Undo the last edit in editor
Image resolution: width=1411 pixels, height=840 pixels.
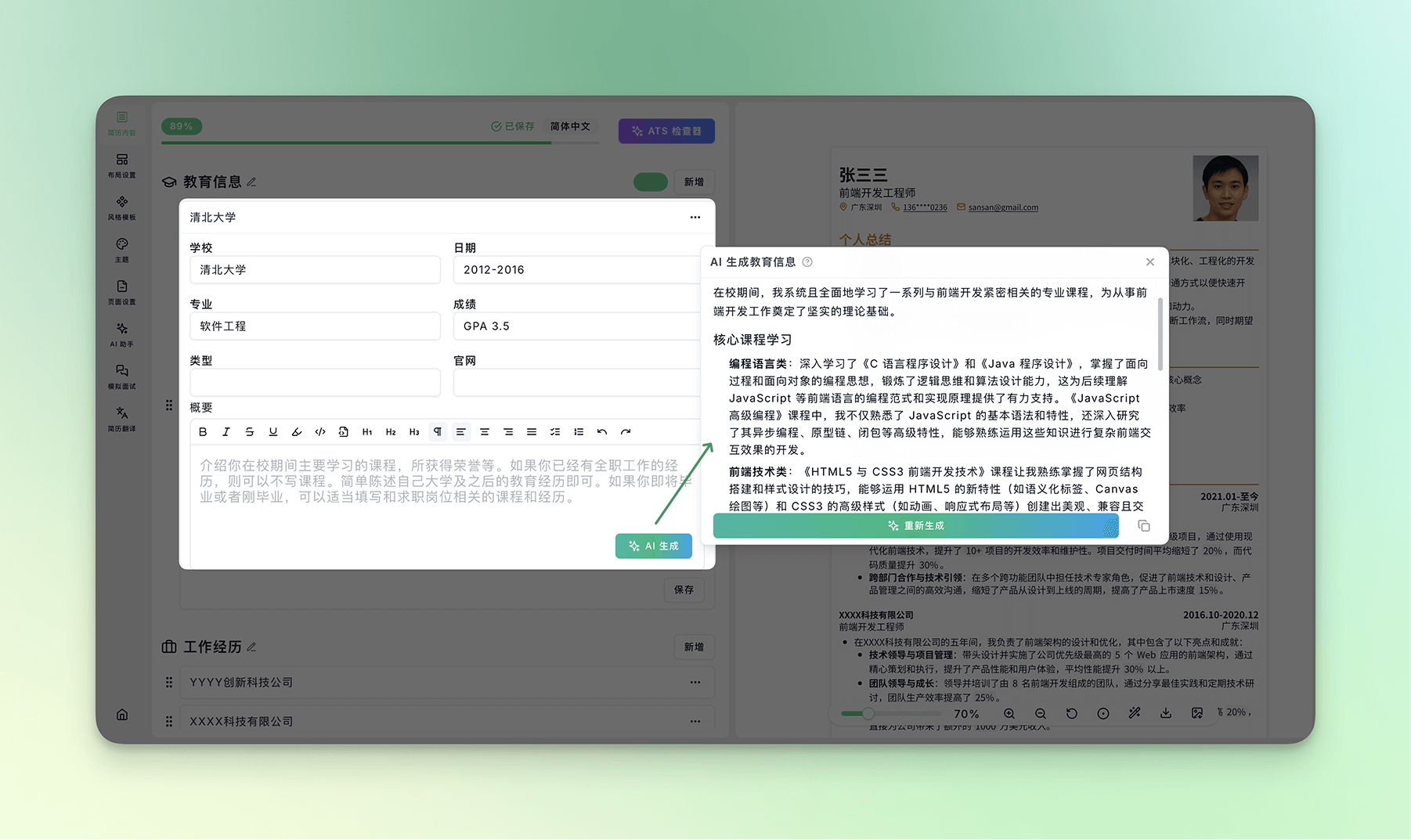click(601, 432)
